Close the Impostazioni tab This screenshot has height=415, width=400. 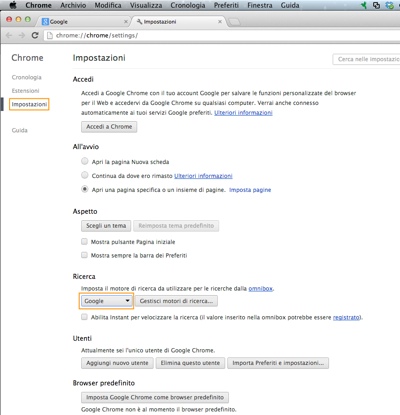click(x=220, y=22)
